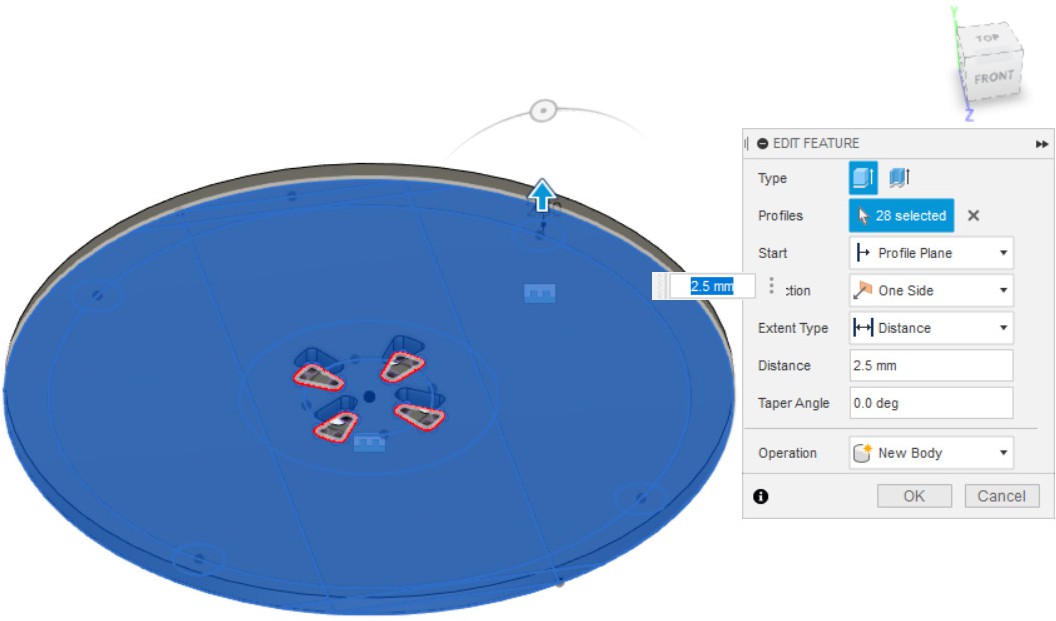Open the Extent Type dropdown showing Distance
Image resolution: width=1056 pixels, height=621 pixels.
coord(930,328)
